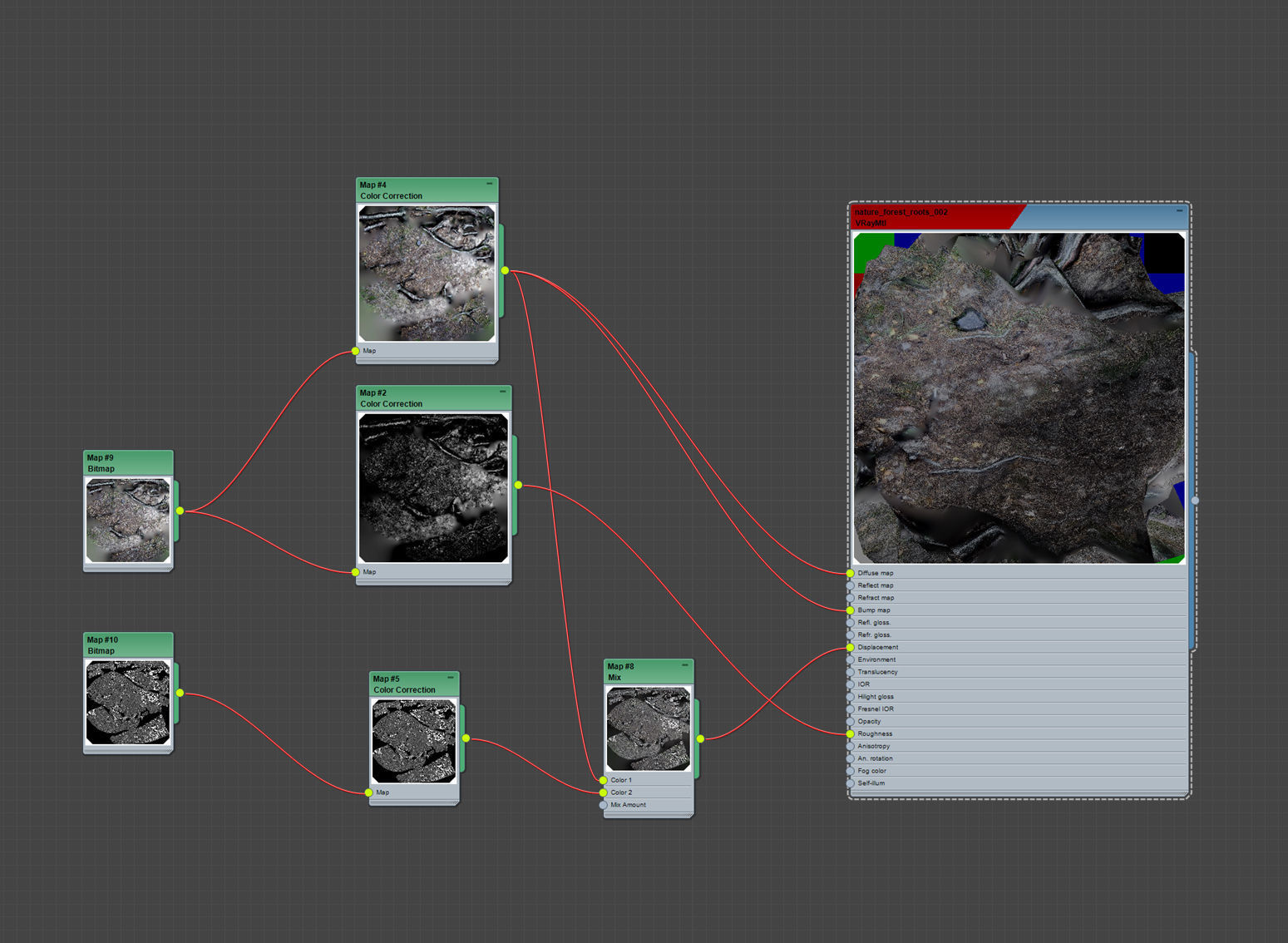Viewport: 1288px width, 943px height.
Task: Collapse the nature_forest_roots_002 VRayMtl node
Action: pos(1179,211)
